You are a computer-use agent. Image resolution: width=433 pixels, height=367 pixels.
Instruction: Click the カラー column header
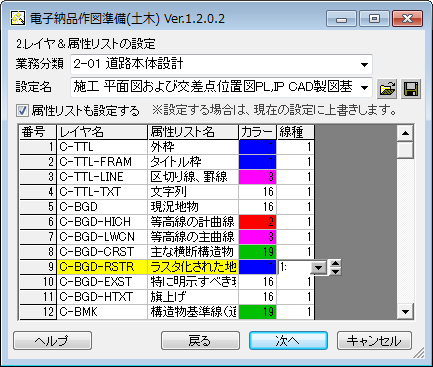click(257, 132)
